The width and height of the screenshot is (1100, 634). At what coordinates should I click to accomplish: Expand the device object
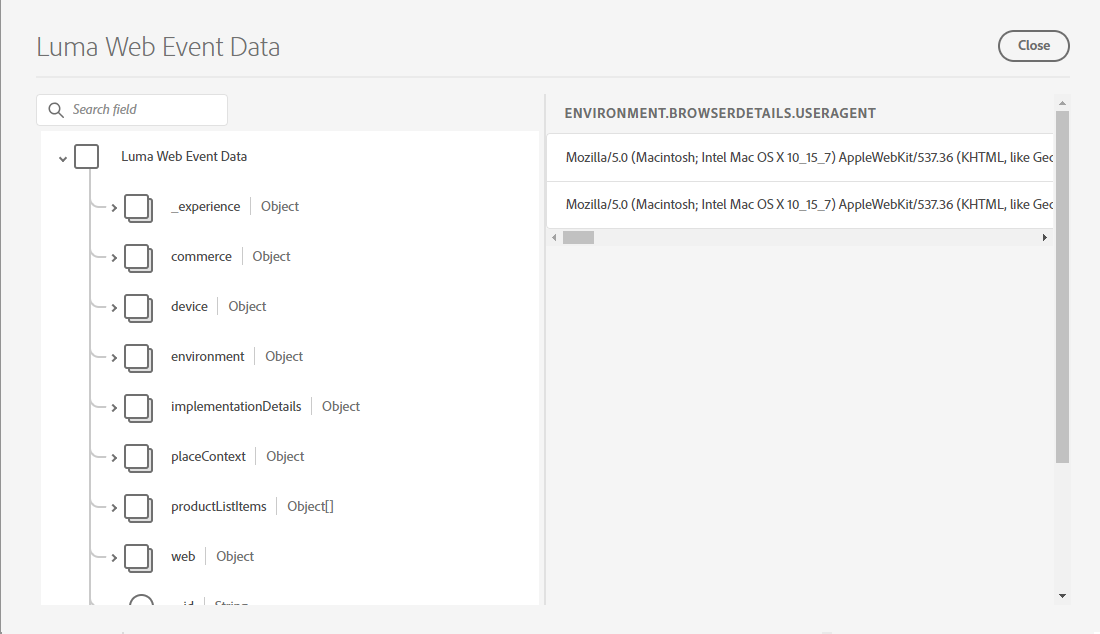click(114, 307)
